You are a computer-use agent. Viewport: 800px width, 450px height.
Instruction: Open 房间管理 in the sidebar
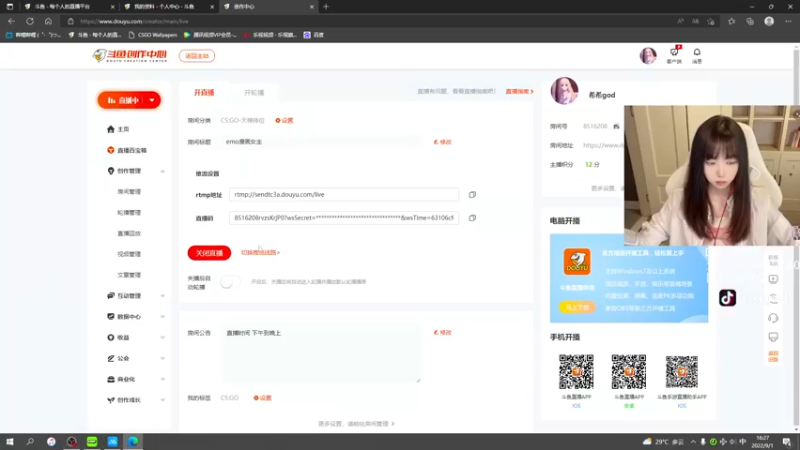coord(129,192)
